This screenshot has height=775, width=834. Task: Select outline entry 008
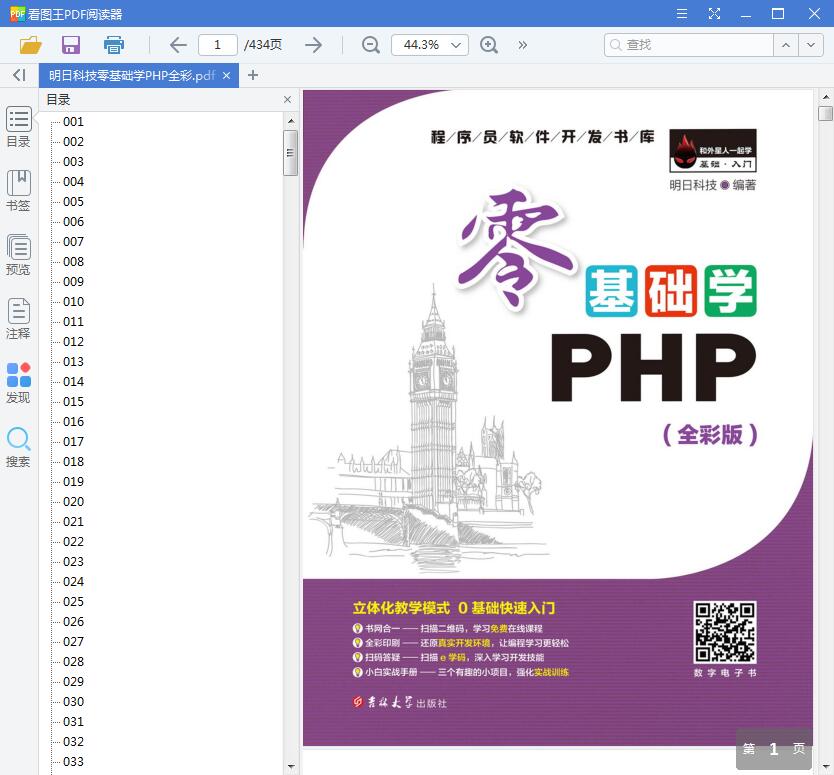tap(73, 262)
